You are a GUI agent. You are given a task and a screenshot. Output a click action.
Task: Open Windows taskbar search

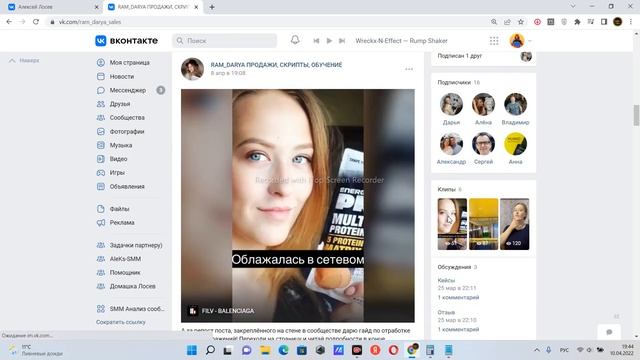[x=210, y=350]
